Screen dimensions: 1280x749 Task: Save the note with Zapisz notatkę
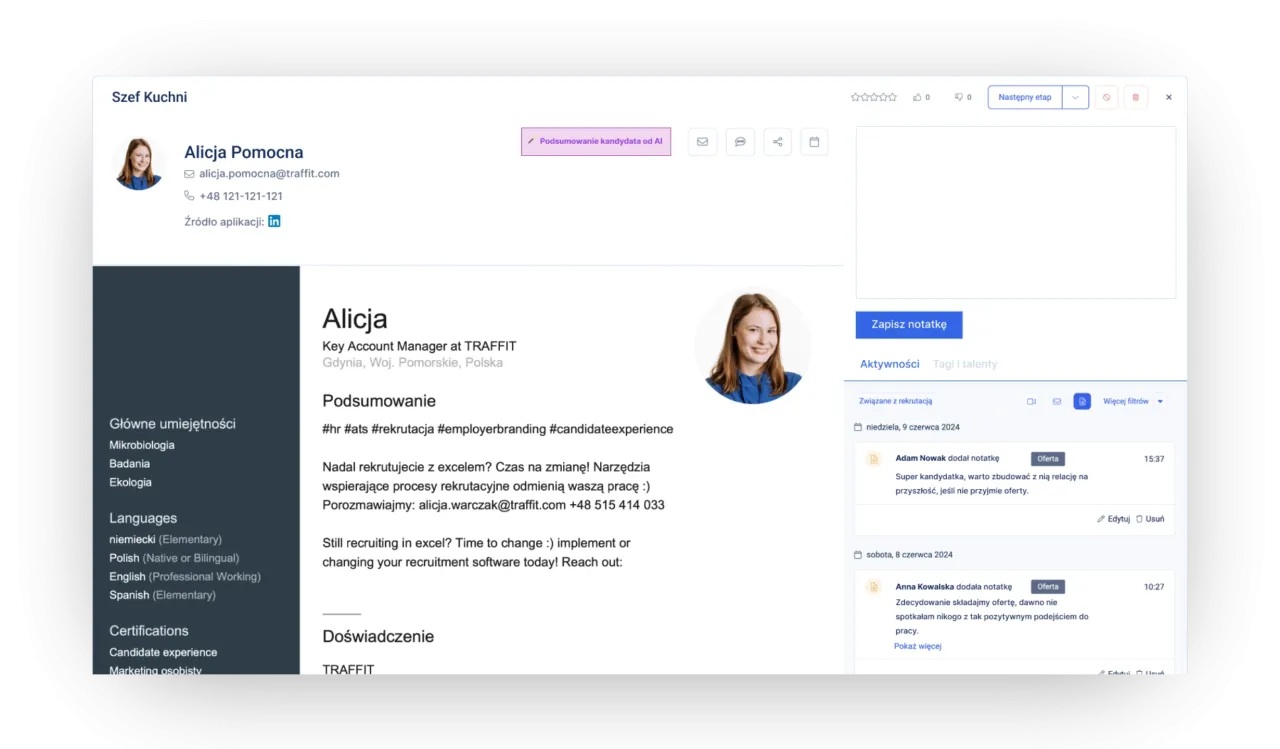[x=908, y=324]
